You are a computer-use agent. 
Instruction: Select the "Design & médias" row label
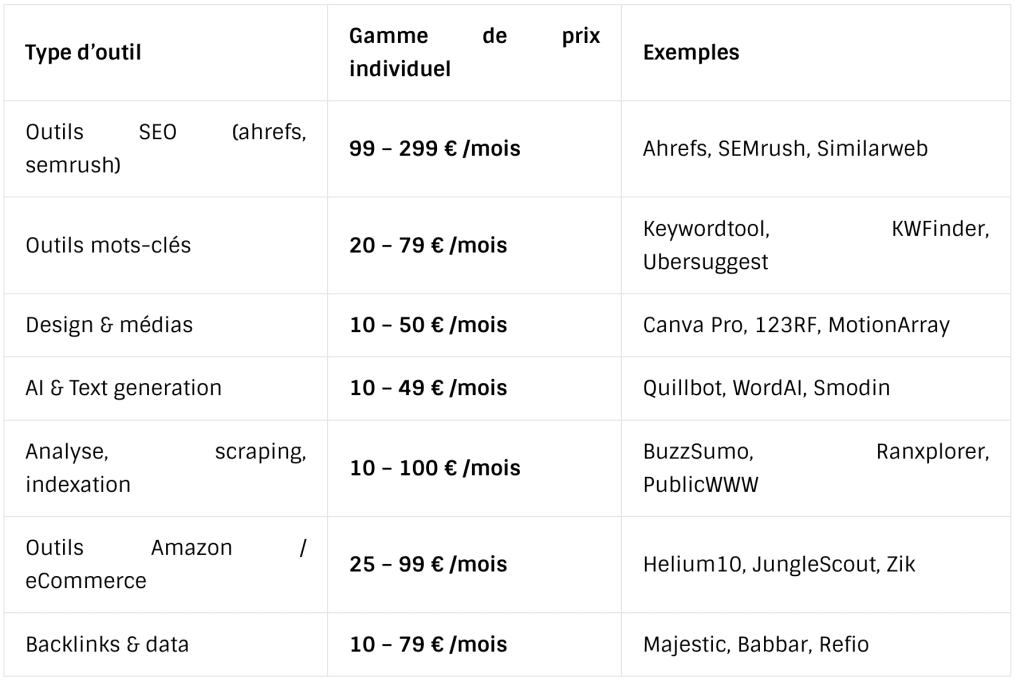coord(109,325)
